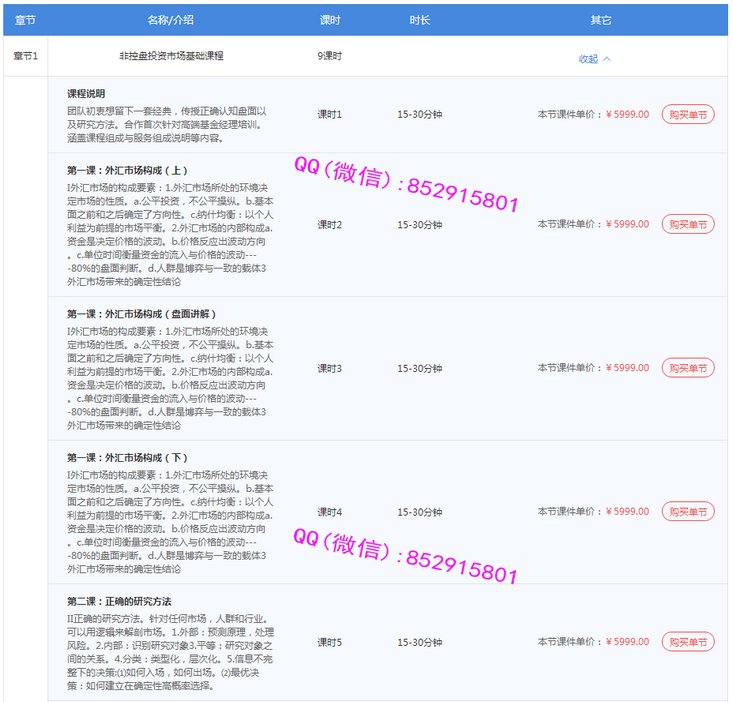
Task: Buy the 课时2 single lesson
Action: click(688, 224)
